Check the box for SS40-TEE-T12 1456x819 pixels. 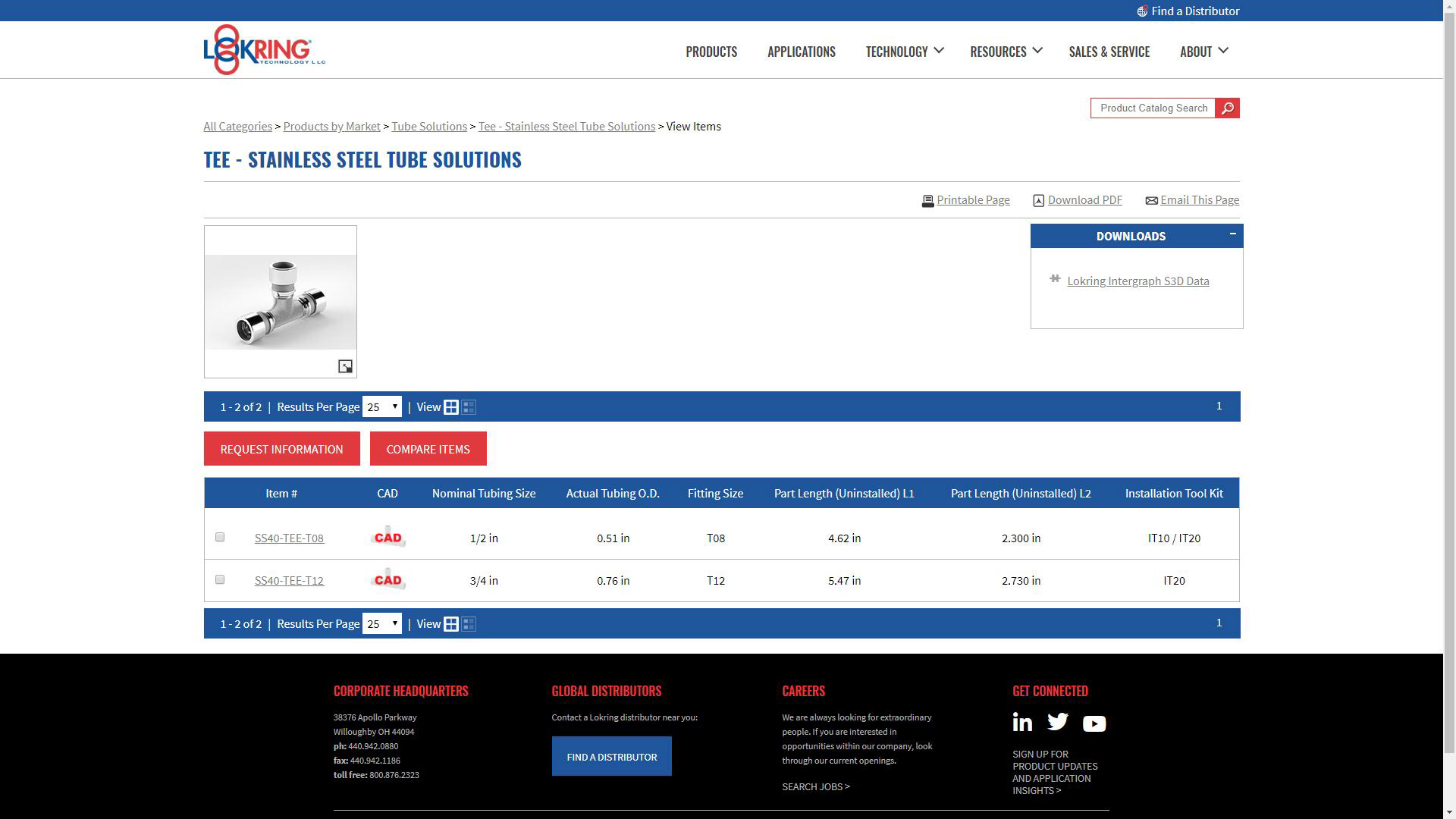(220, 579)
